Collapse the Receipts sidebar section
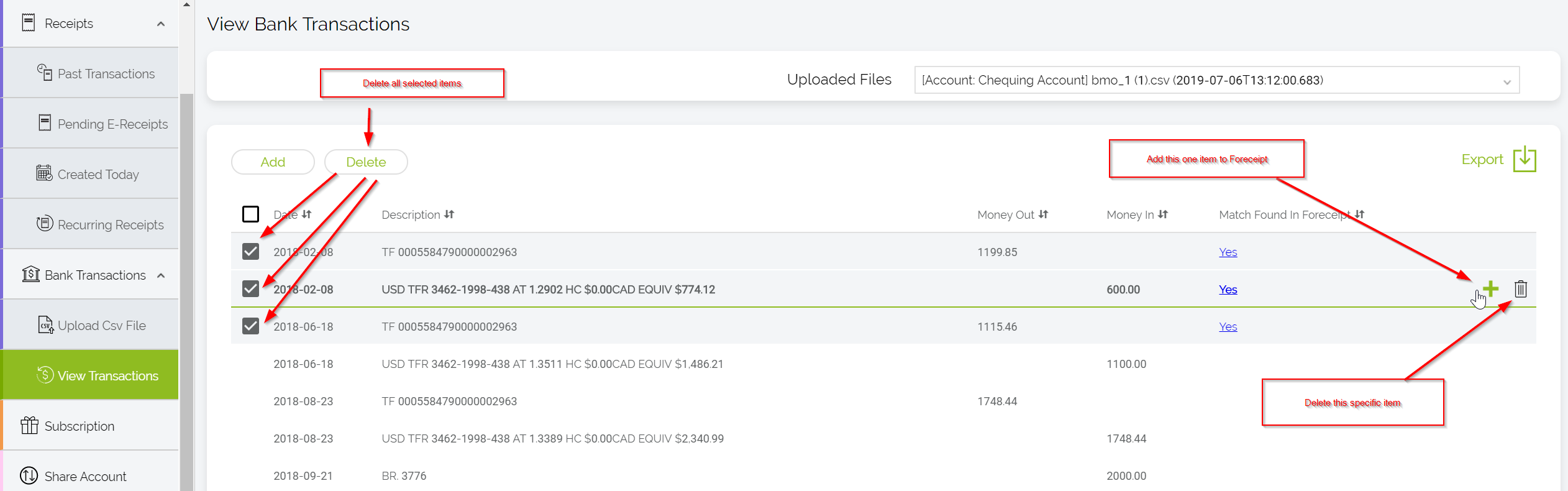 (x=161, y=24)
